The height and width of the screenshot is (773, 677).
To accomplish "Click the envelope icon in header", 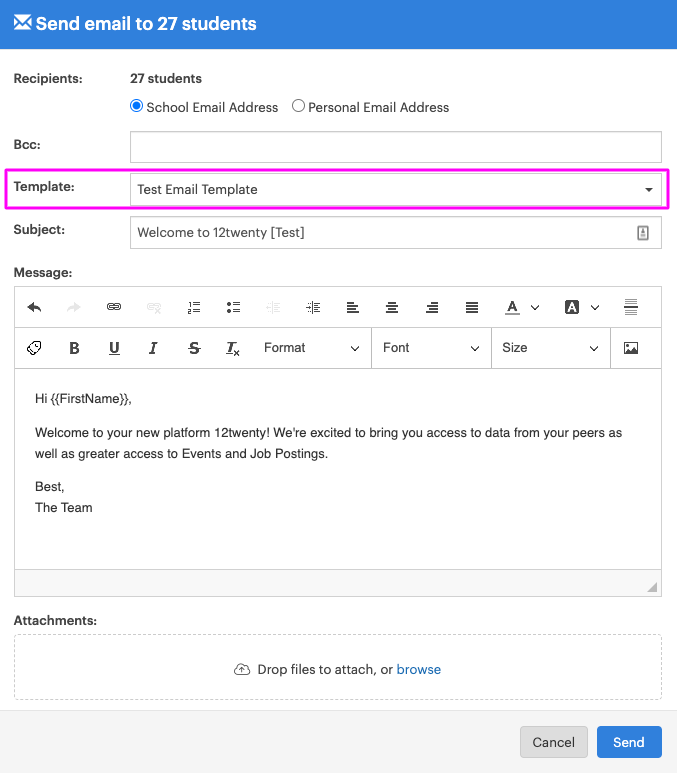I will click(23, 22).
